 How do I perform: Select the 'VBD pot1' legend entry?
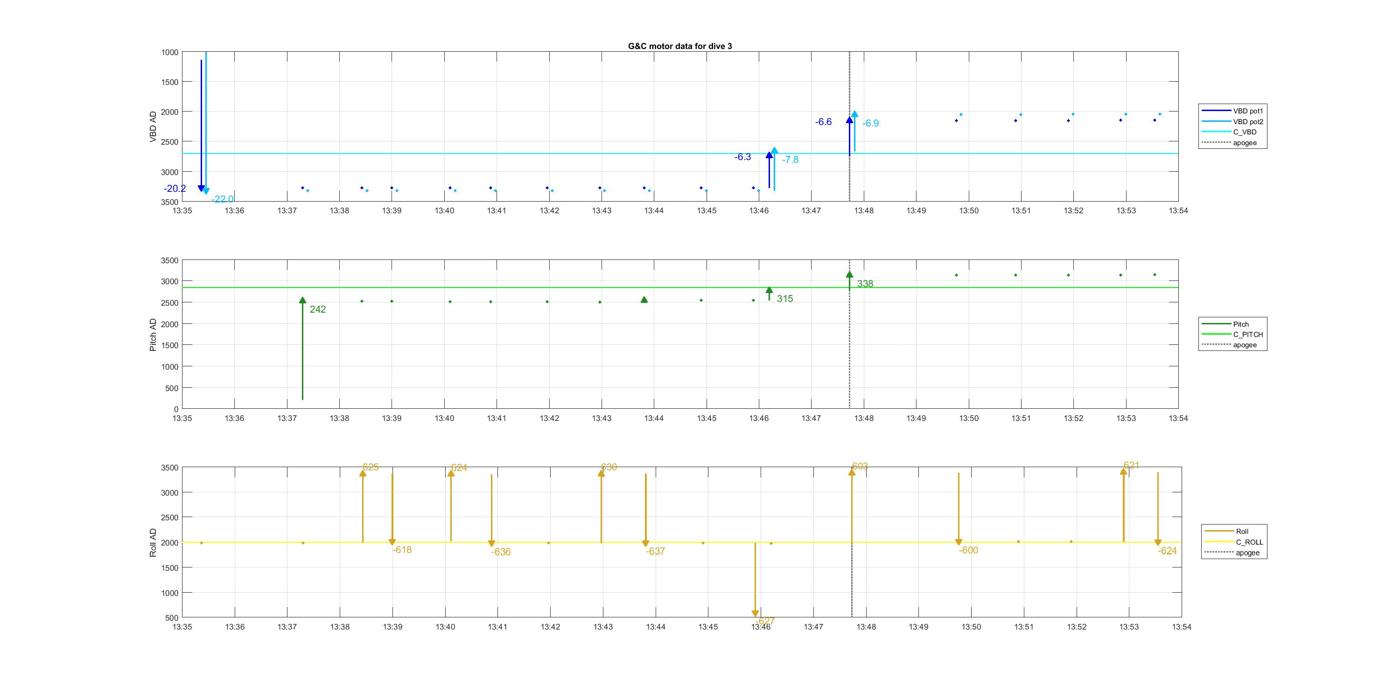click(x=1232, y=111)
